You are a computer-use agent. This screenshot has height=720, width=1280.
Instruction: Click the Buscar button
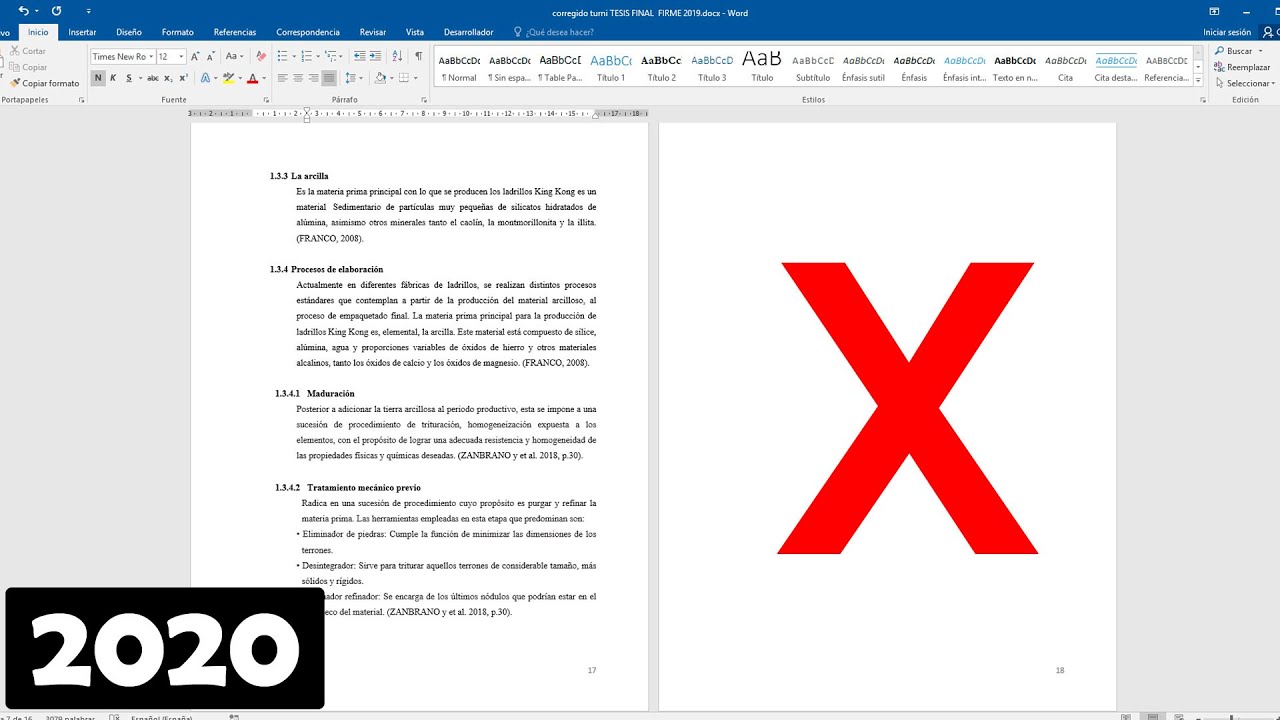(x=1235, y=51)
